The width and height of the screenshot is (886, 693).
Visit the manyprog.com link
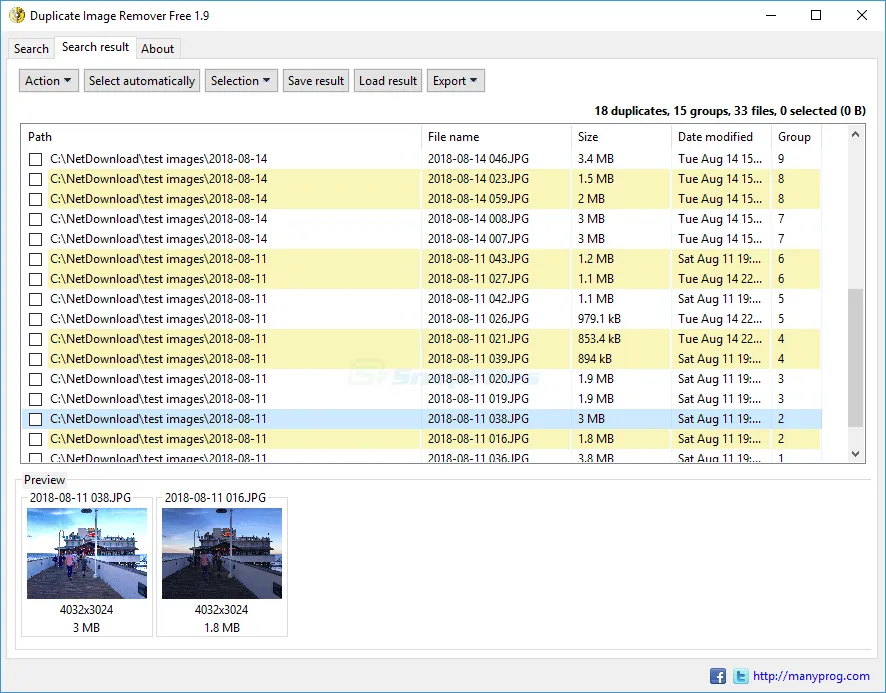(x=811, y=676)
